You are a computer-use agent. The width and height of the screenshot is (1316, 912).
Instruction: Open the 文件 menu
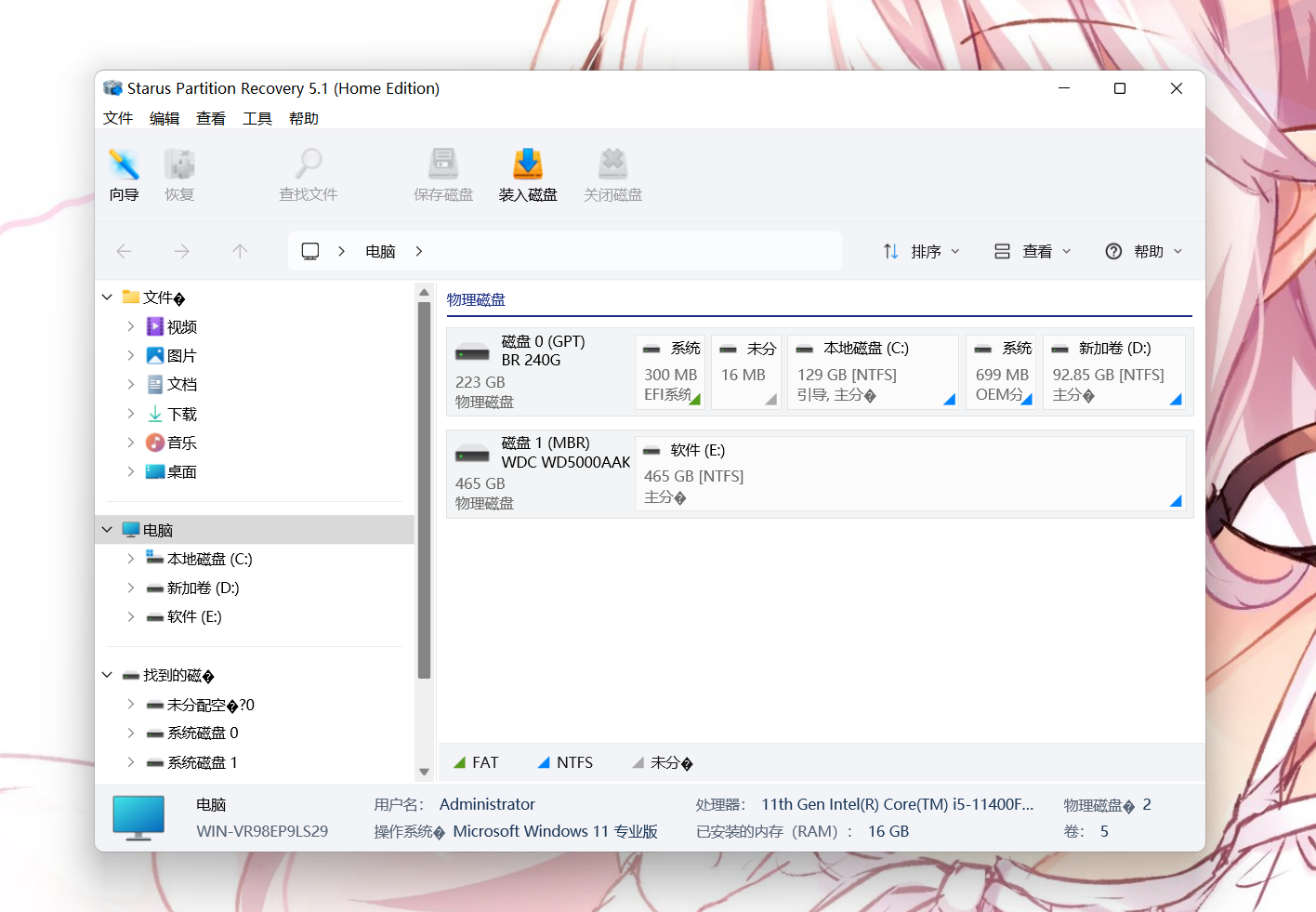pos(118,118)
